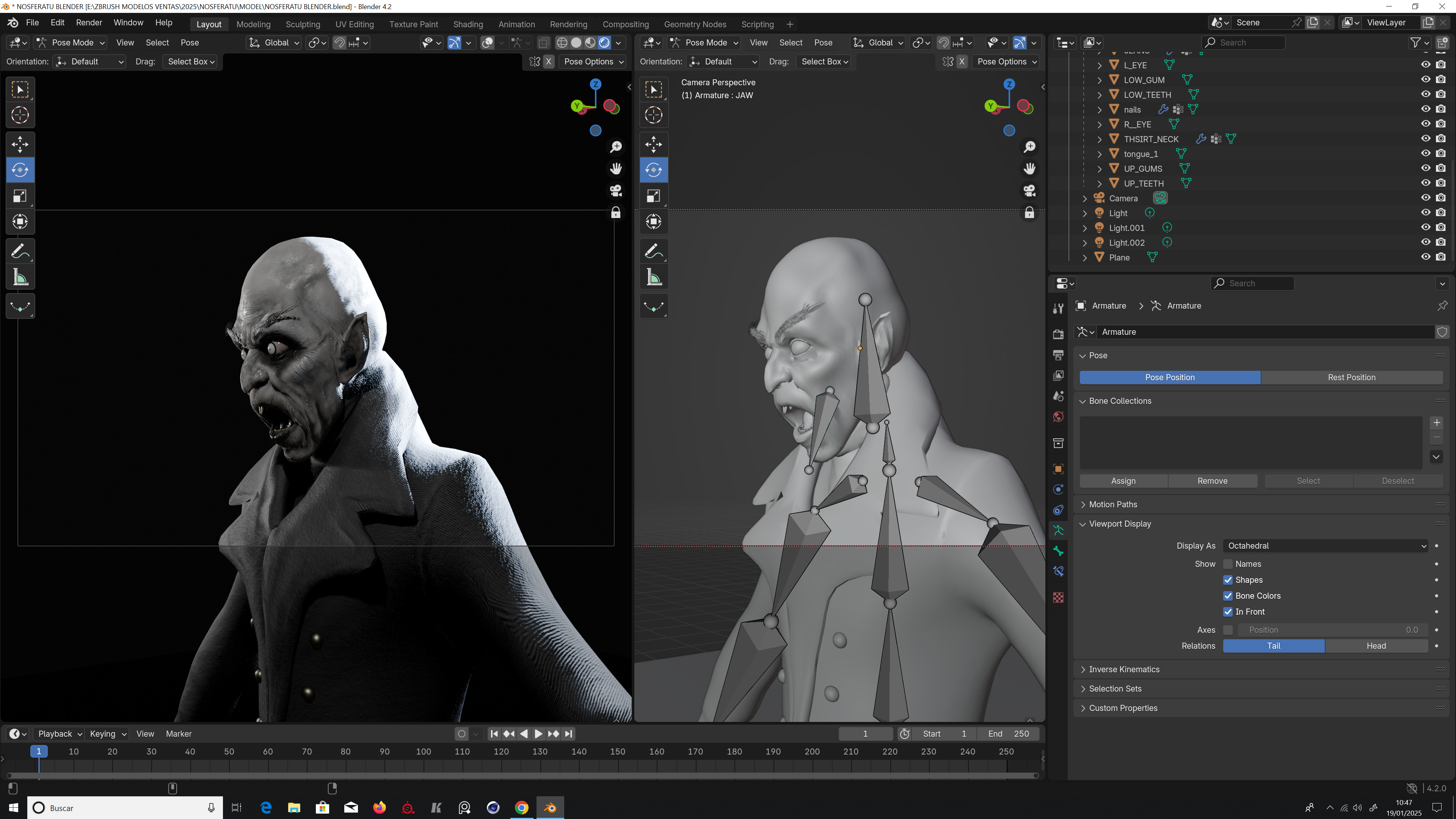The width and height of the screenshot is (1456, 819).
Task: Select the Move tool in left viewport
Action: (20, 144)
